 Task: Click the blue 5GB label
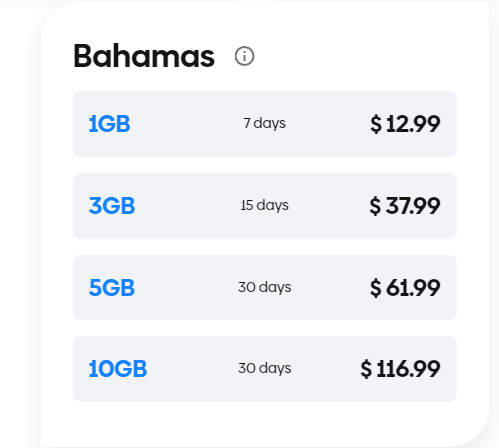coord(112,288)
